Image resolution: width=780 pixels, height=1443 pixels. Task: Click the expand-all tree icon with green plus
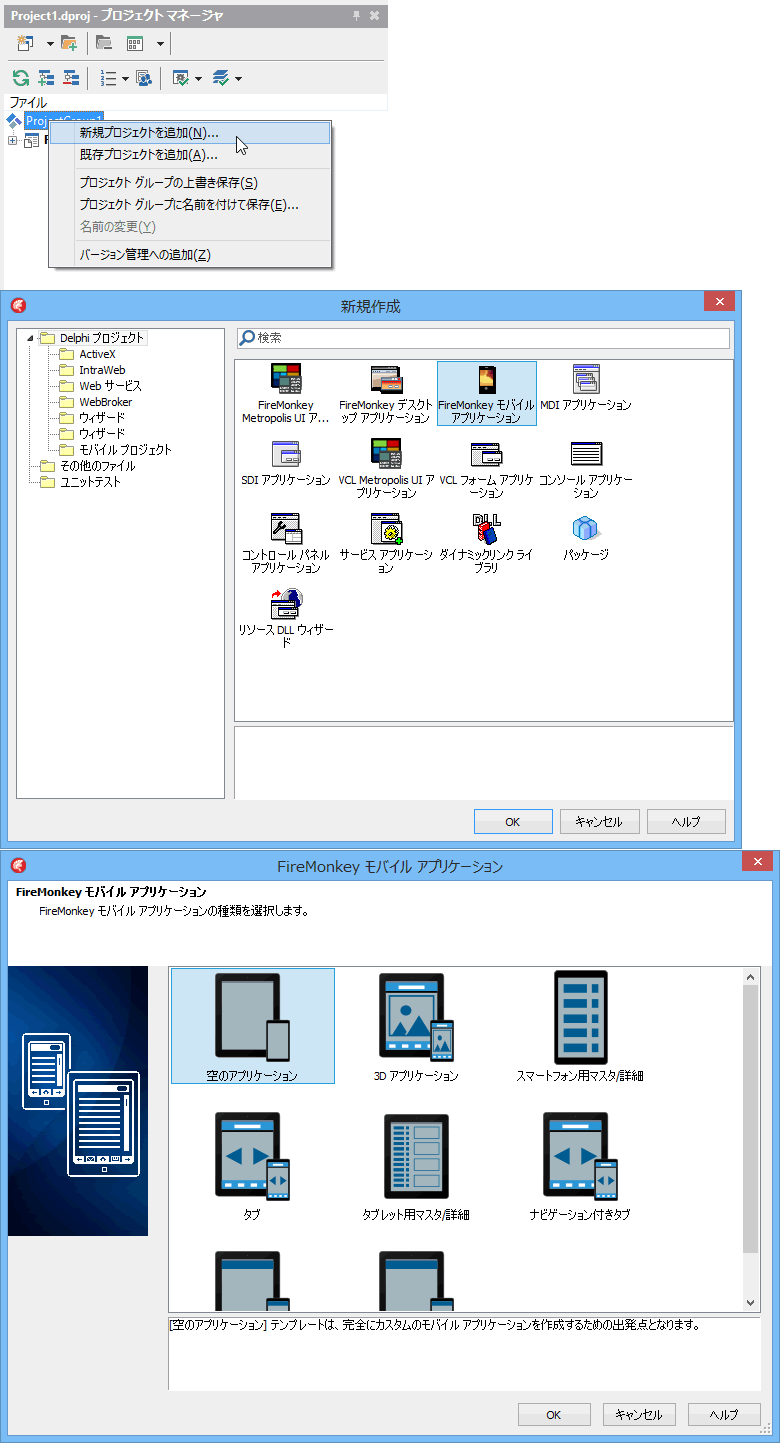point(46,78)
